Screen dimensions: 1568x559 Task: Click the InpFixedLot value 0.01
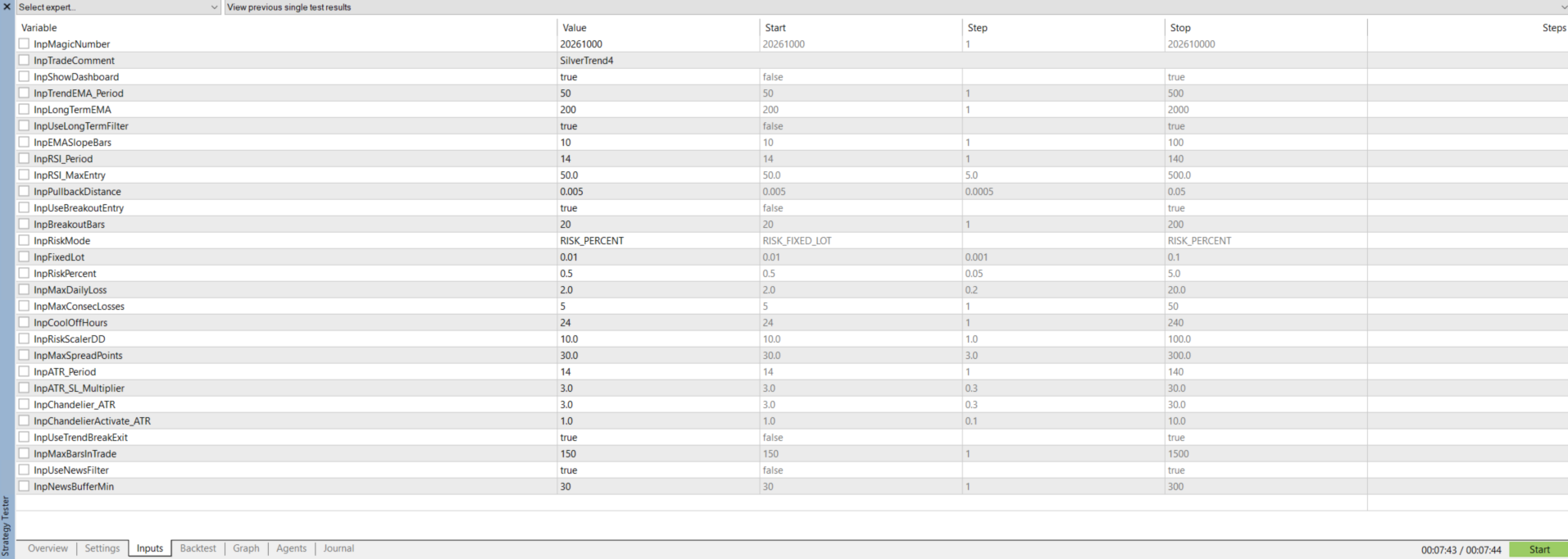coord(571,257)
